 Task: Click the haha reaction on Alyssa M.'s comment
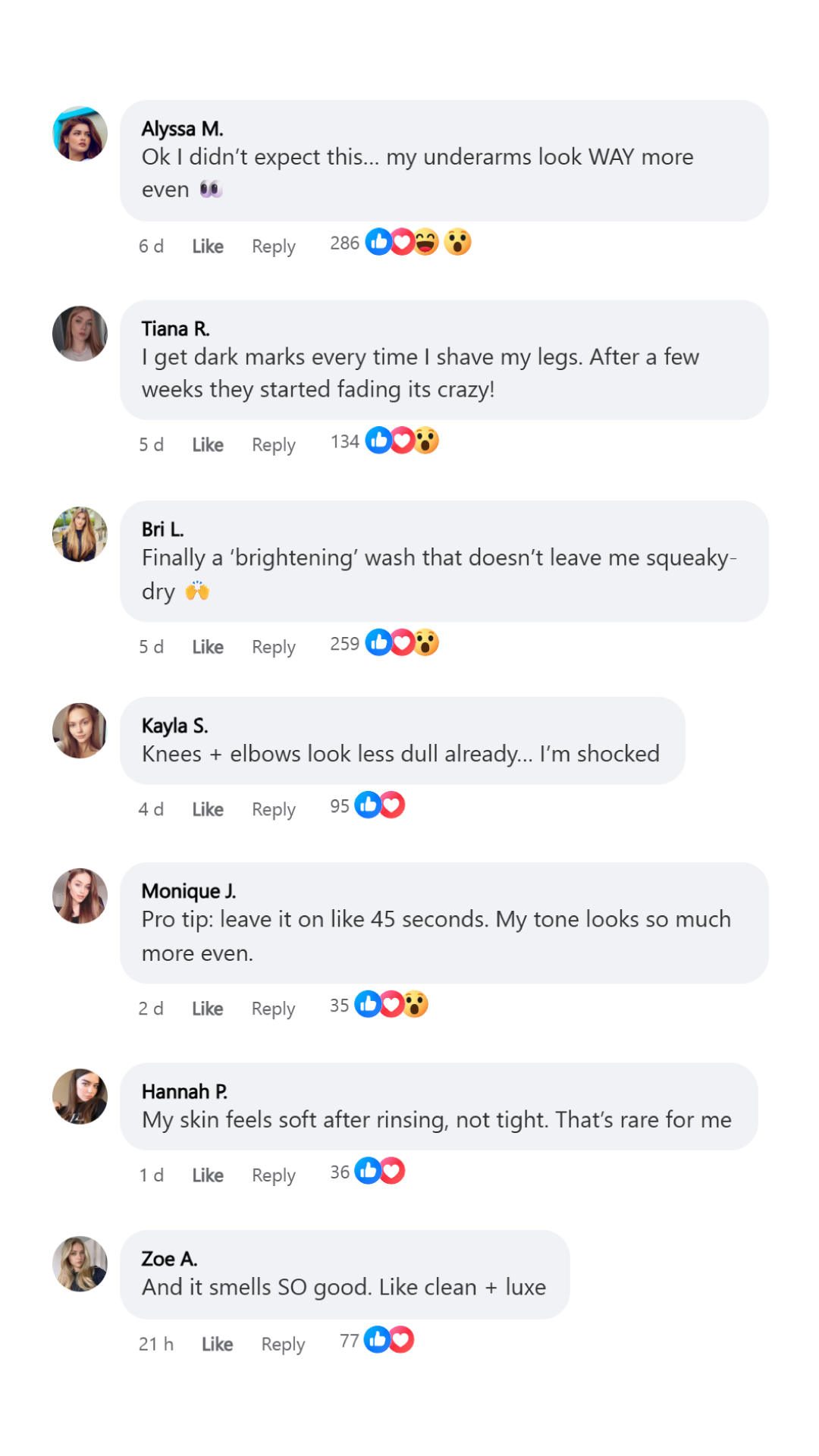(x=427, y=243)
